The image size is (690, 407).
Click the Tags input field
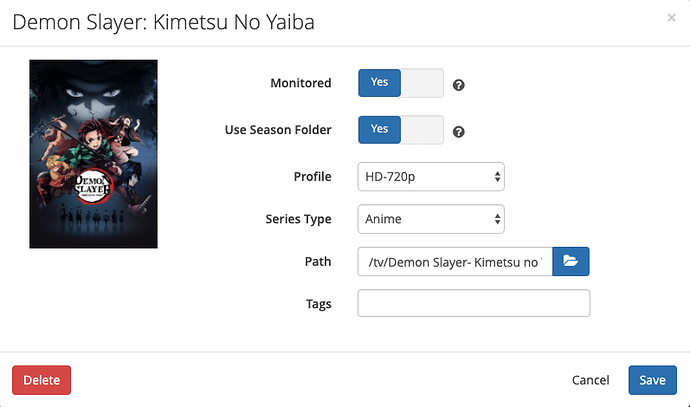pyautogui.click(x=473, y=303)
